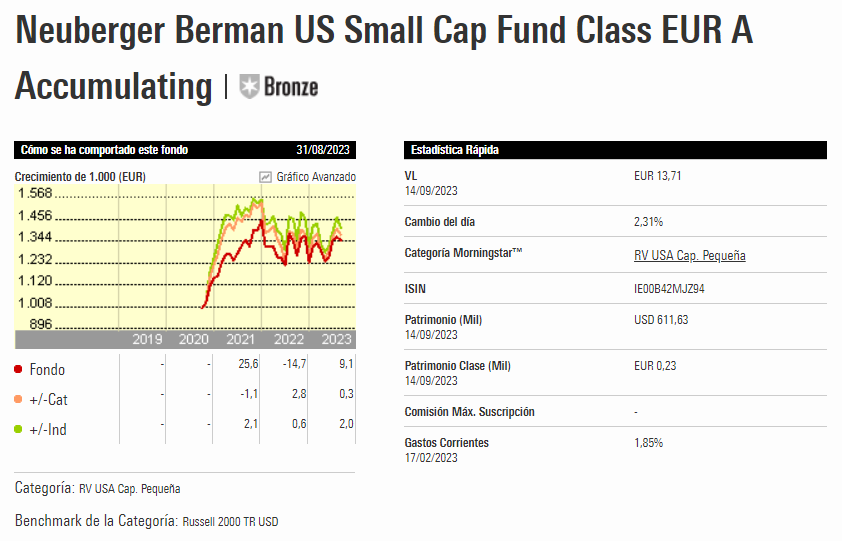Click the ISIN code IE00B42MJZ94

[x=676, y=289]
